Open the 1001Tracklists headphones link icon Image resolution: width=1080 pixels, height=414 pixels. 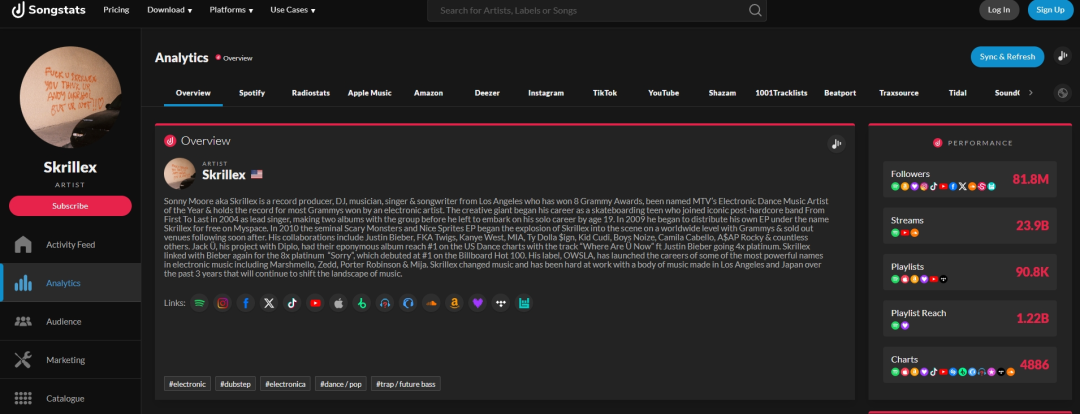pyautogui.click(x=385, y=302)
